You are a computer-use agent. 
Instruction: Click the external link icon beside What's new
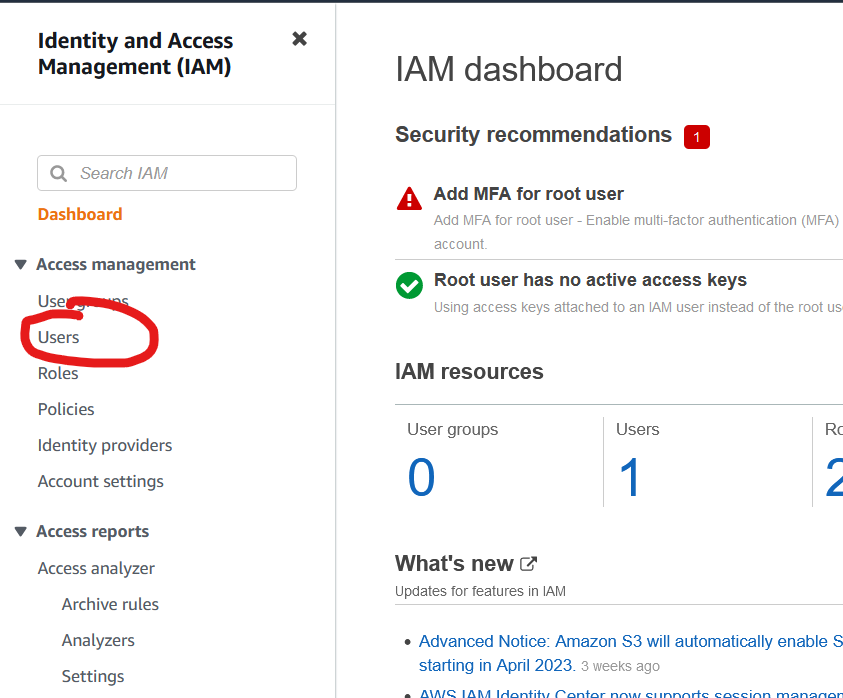(528, 564)
